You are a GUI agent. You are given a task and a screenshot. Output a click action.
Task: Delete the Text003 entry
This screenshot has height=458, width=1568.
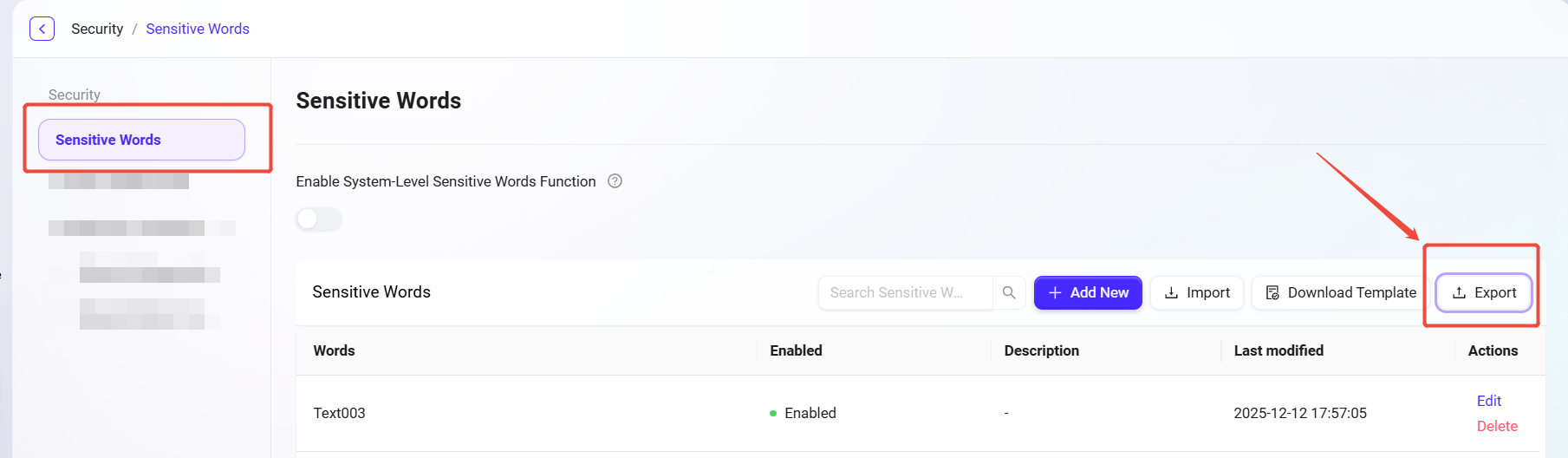point(1496,426)
